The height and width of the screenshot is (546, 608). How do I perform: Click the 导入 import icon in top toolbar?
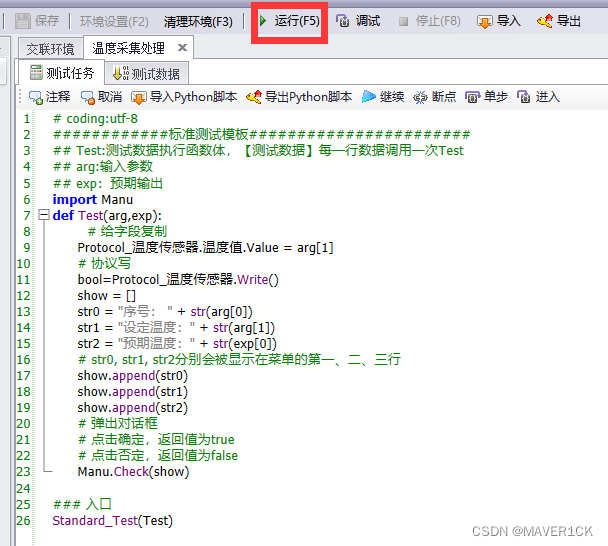(x=484, y=22)
